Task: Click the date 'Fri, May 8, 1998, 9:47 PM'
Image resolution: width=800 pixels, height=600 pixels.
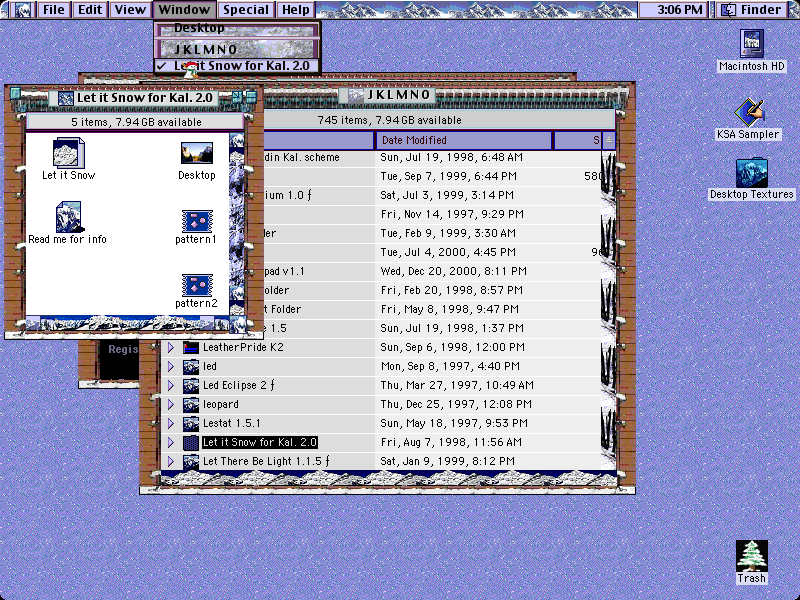Action: [449, 309]
